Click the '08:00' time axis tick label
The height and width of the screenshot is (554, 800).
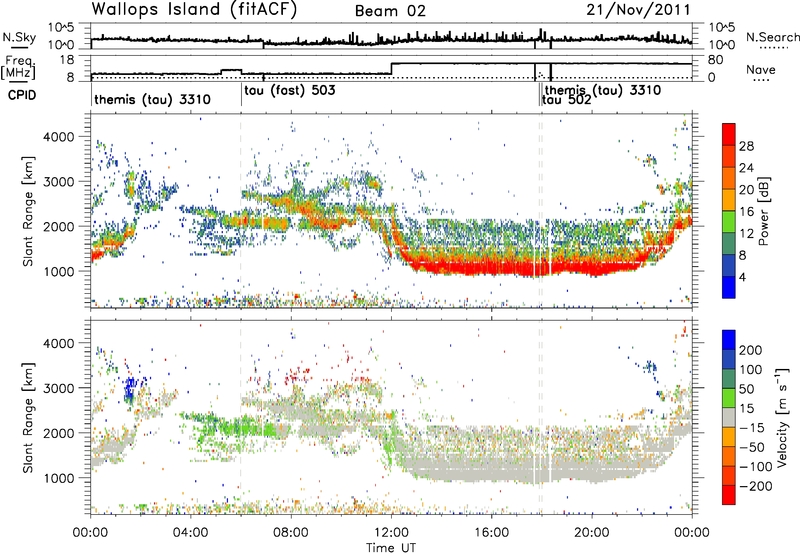[291, 533]
